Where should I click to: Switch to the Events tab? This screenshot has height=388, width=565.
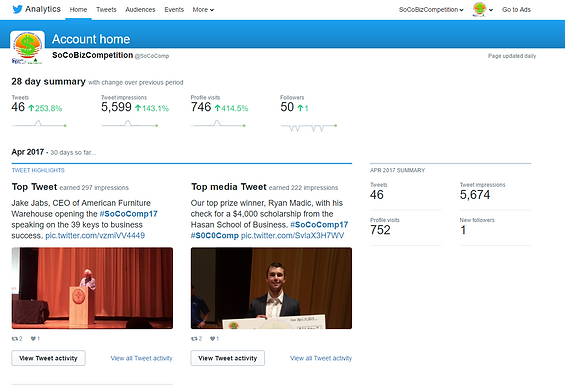pyautogui.click(x=174, y=10)
